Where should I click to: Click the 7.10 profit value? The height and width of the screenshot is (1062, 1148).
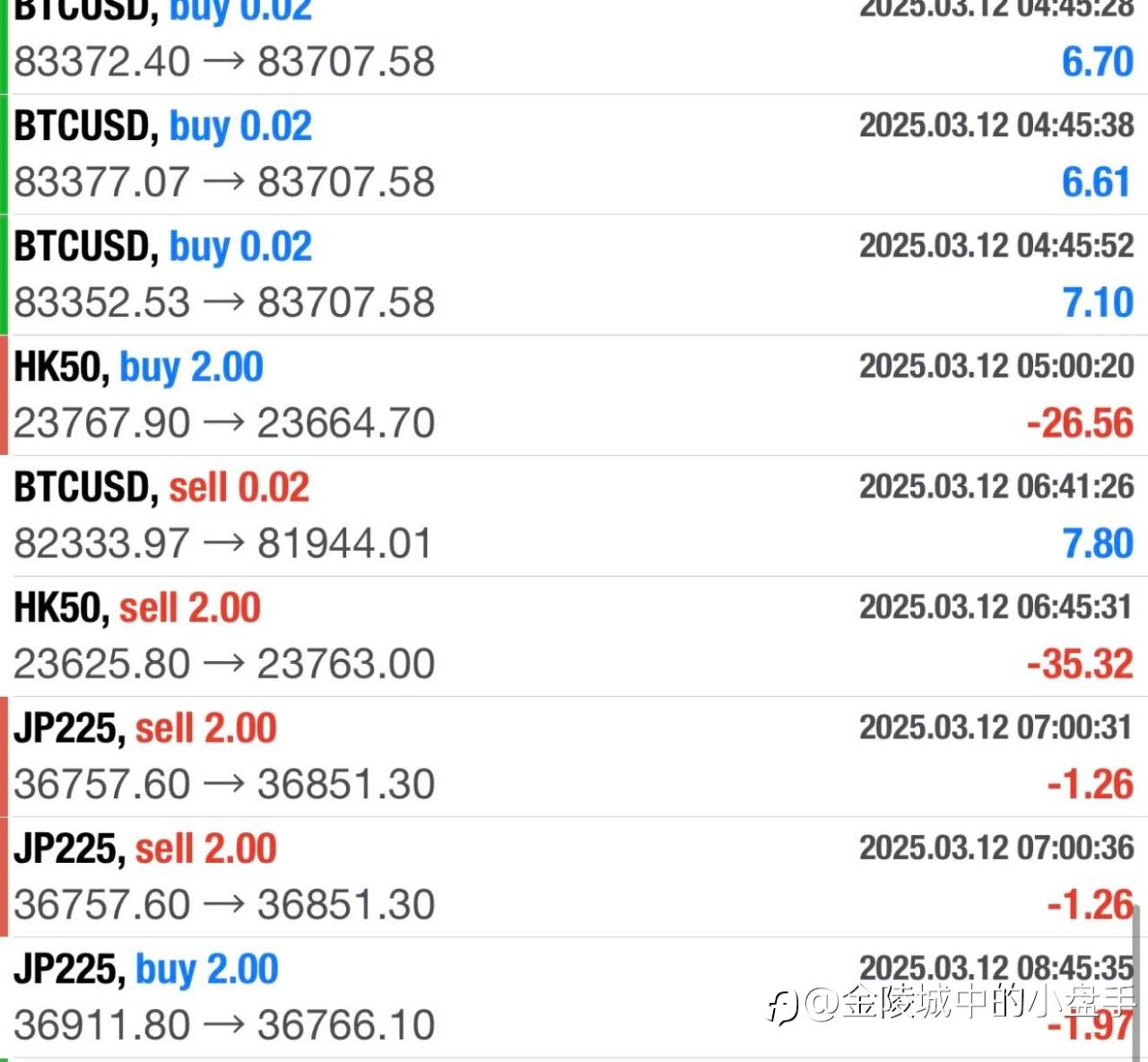[x=1098, y=303]
